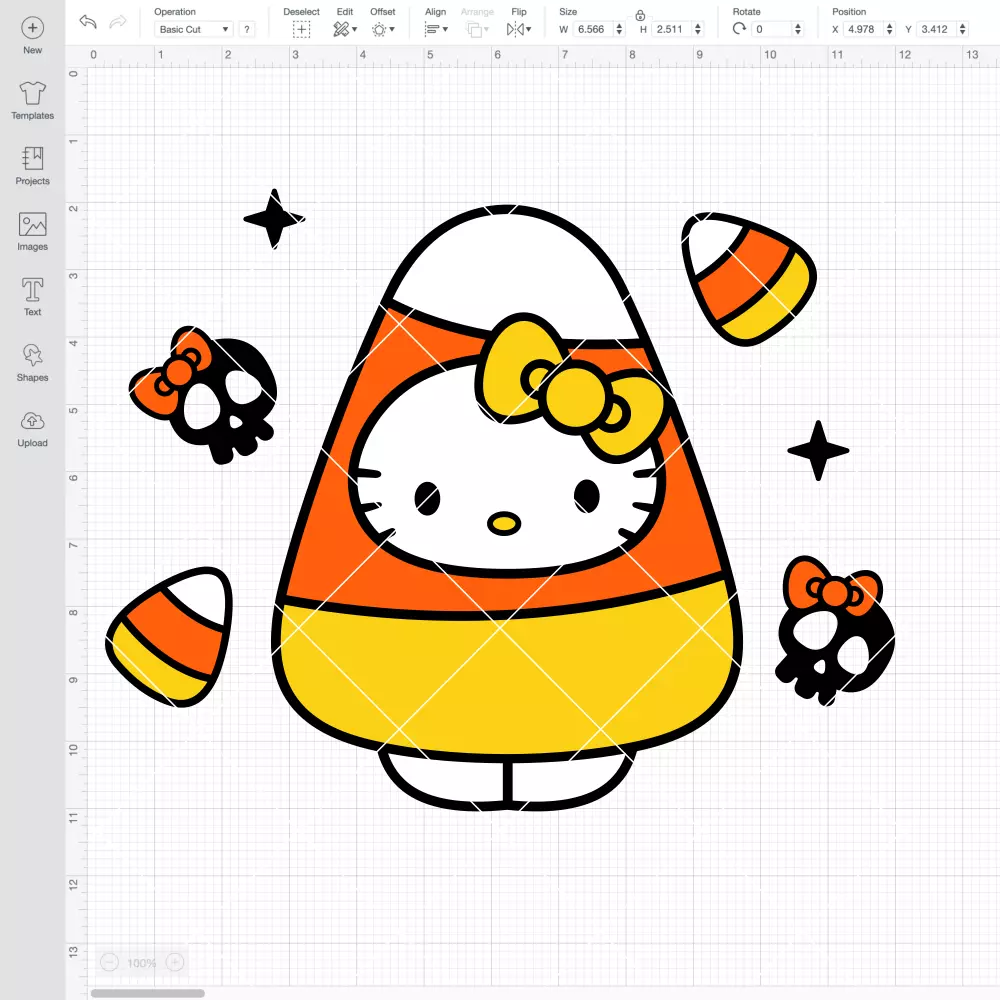Click the 100% zoom level label
The width and height of the screenshot is (1000, 1000).
[142, 963]
